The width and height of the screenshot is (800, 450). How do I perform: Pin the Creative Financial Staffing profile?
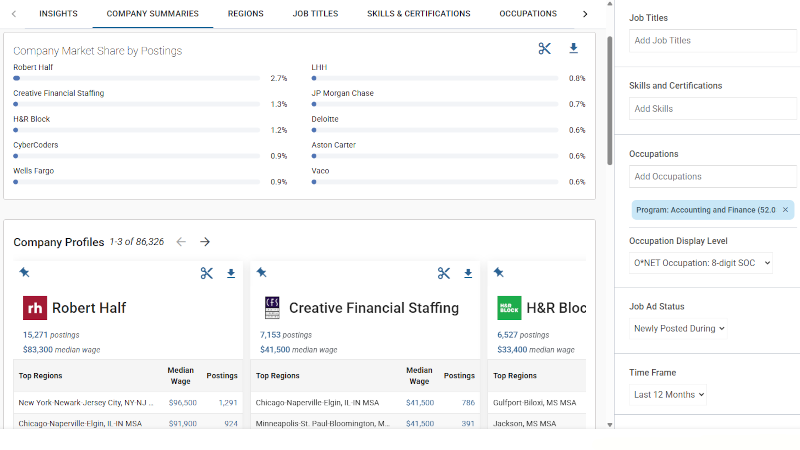[x=261, y=272]
